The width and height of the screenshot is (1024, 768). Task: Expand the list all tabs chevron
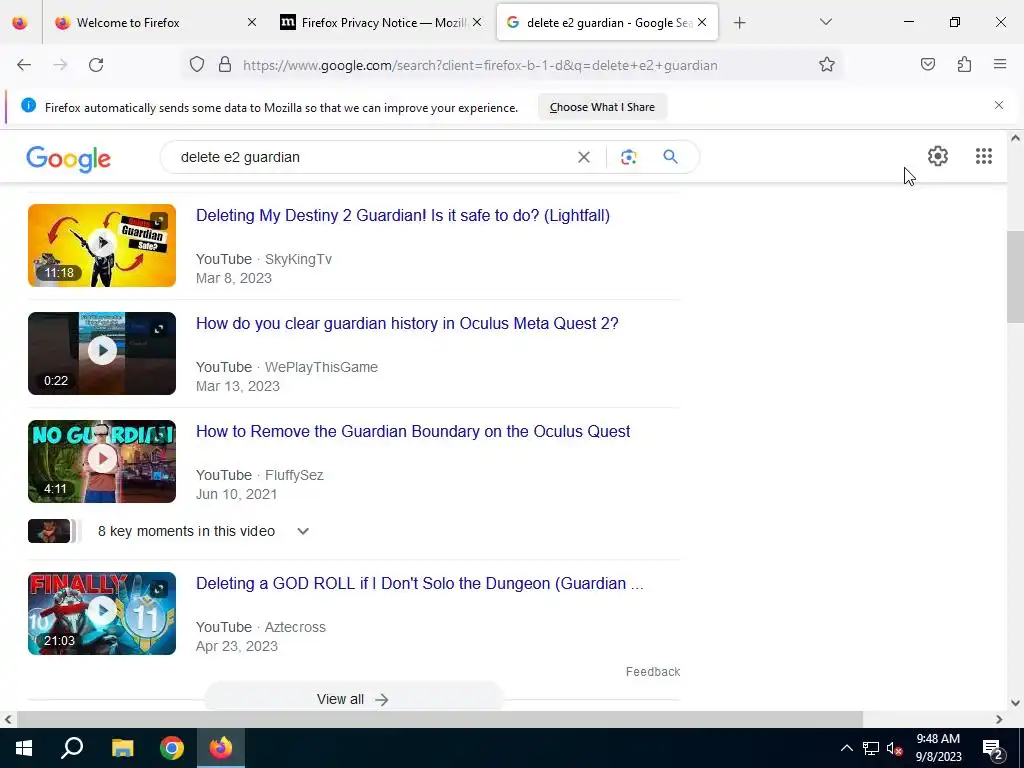[825, 22]
